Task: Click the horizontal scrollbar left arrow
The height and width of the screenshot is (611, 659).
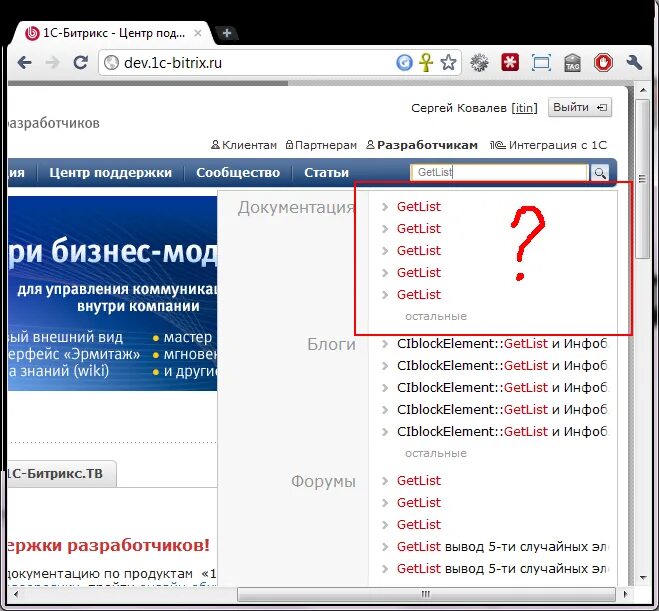Action: [16, 594]
